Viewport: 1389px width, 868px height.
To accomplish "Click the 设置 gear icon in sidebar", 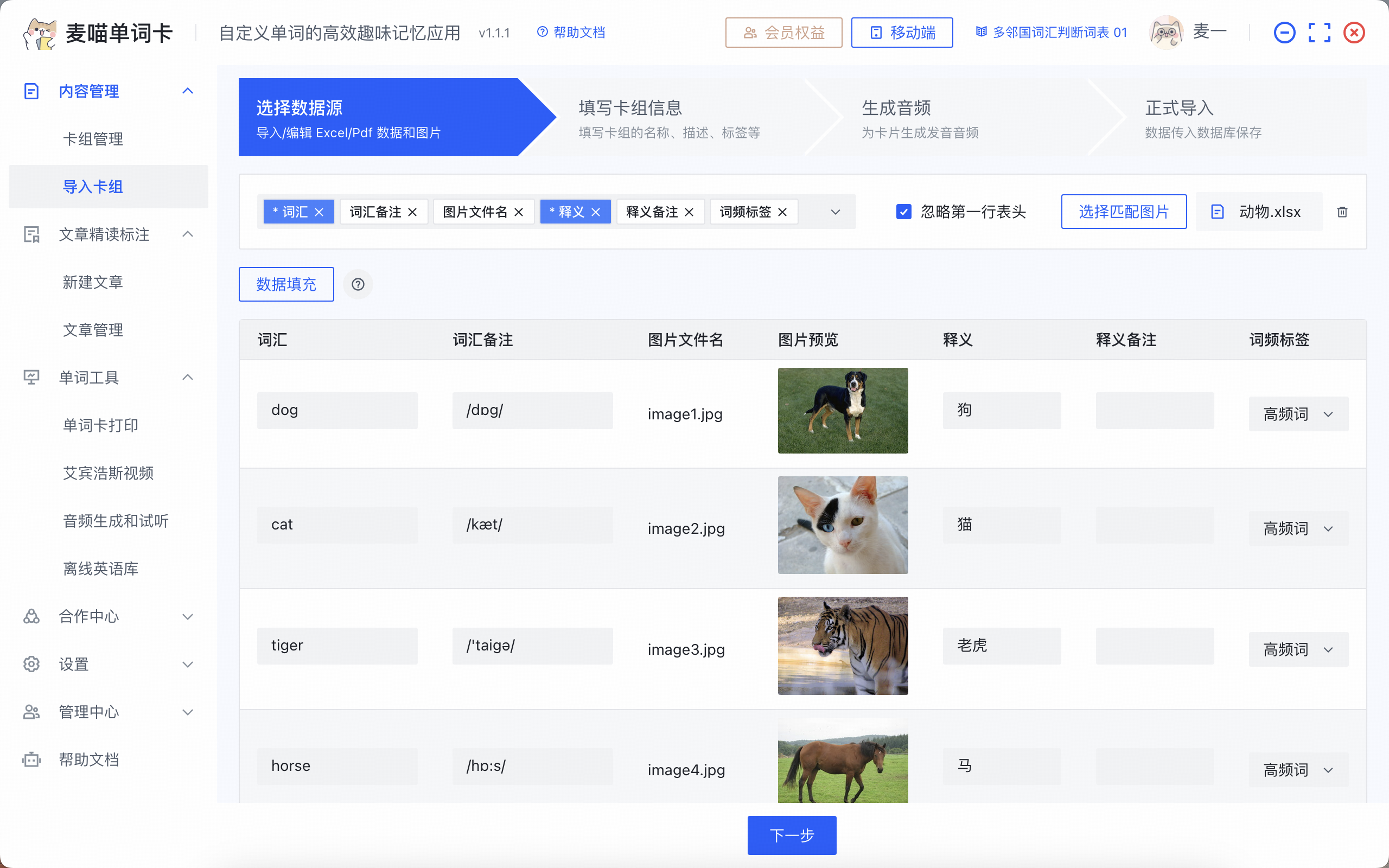I will (x=31, y=664).
